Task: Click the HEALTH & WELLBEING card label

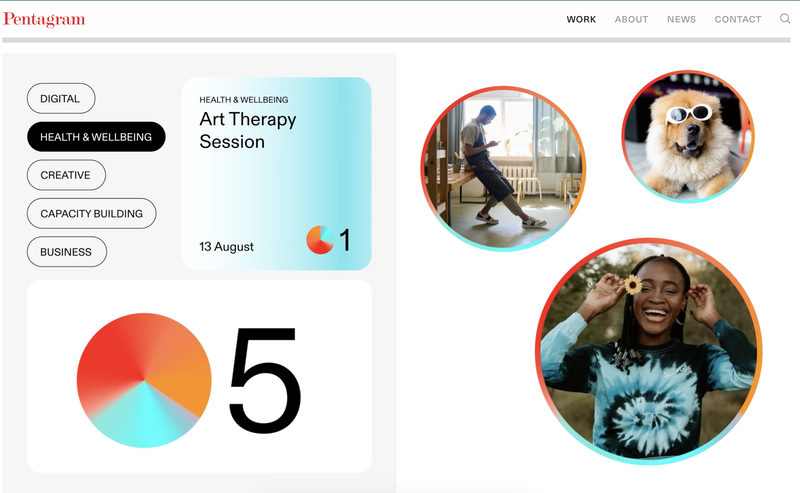Action: coord(243,100)
